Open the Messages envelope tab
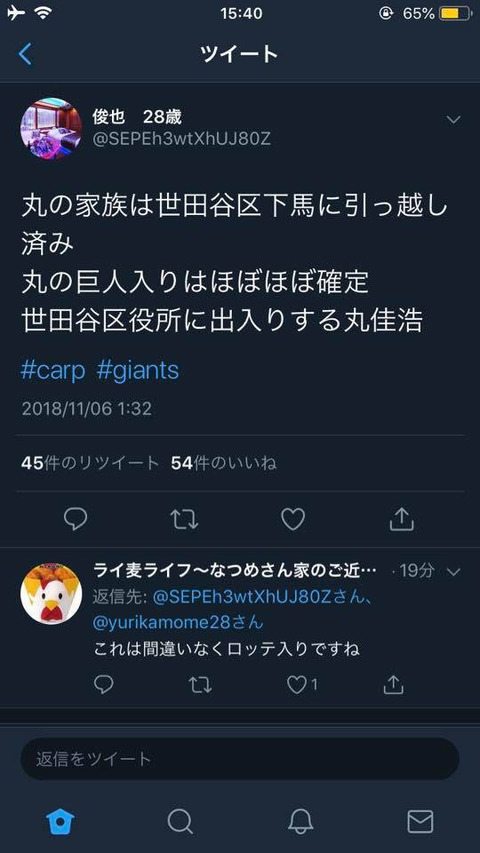 (420, 821)
